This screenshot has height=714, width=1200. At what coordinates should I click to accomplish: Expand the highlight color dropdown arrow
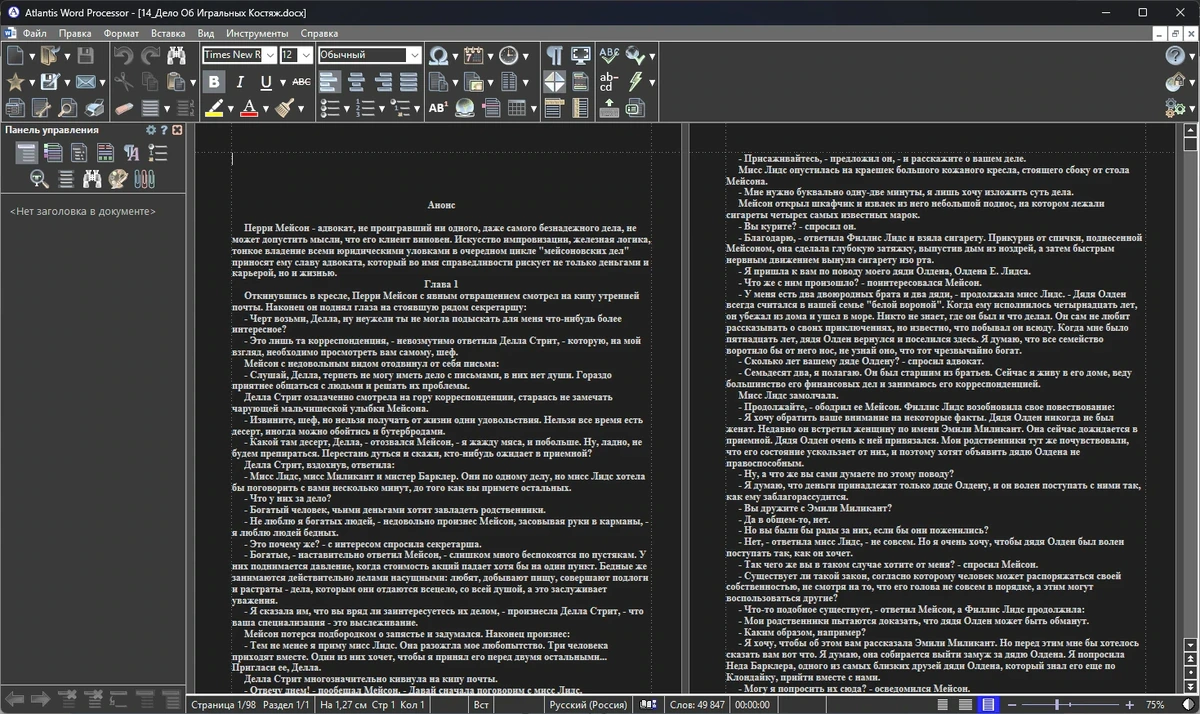[x=231, y=108]
